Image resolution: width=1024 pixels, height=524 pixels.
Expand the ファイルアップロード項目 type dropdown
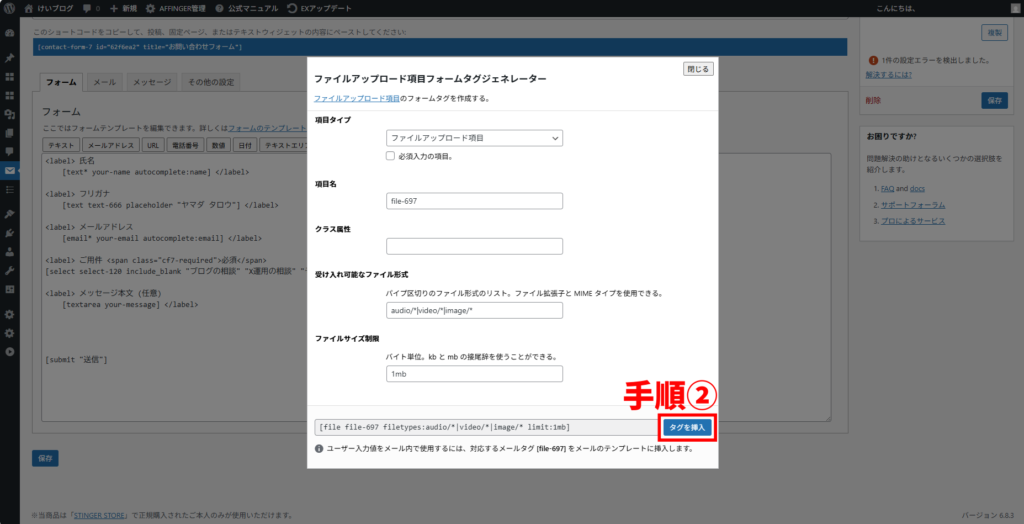coord(474,138)
